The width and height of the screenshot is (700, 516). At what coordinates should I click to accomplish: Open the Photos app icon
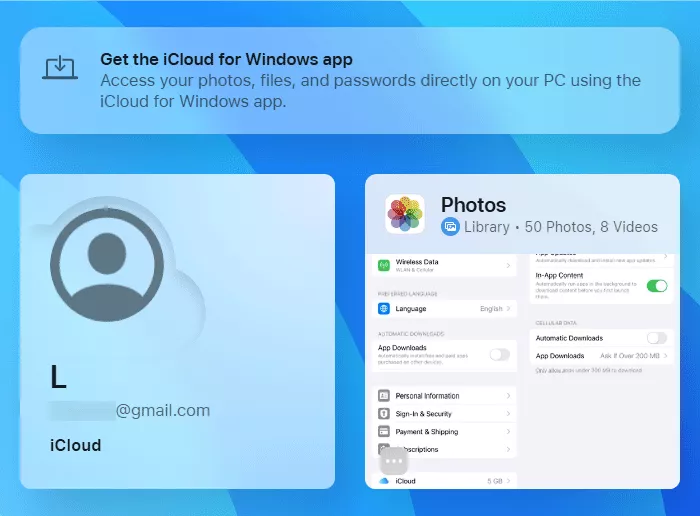click(405, 214)
